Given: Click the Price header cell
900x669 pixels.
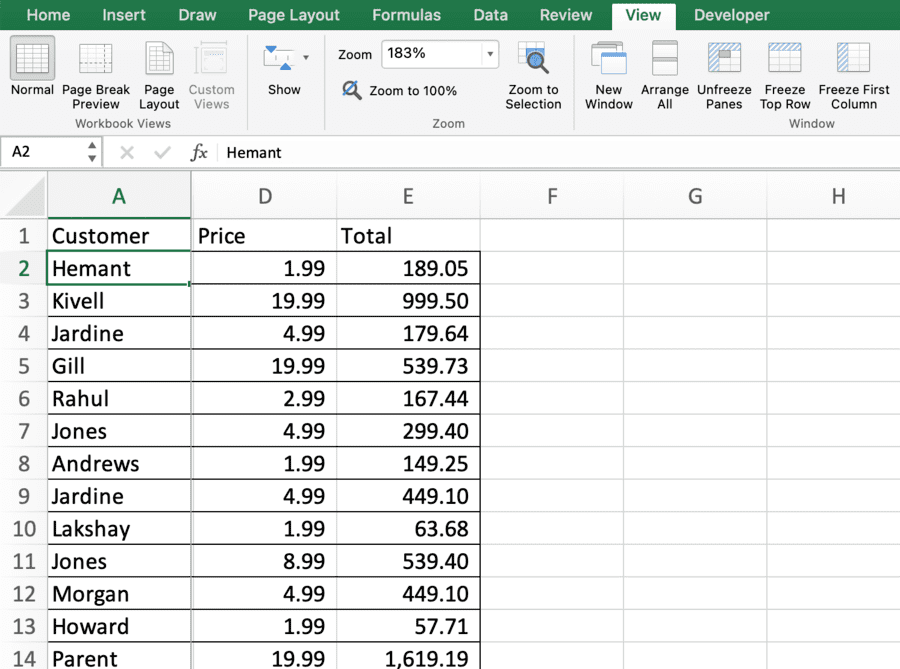Looking at the screenshot, I should tap(264, 236).
